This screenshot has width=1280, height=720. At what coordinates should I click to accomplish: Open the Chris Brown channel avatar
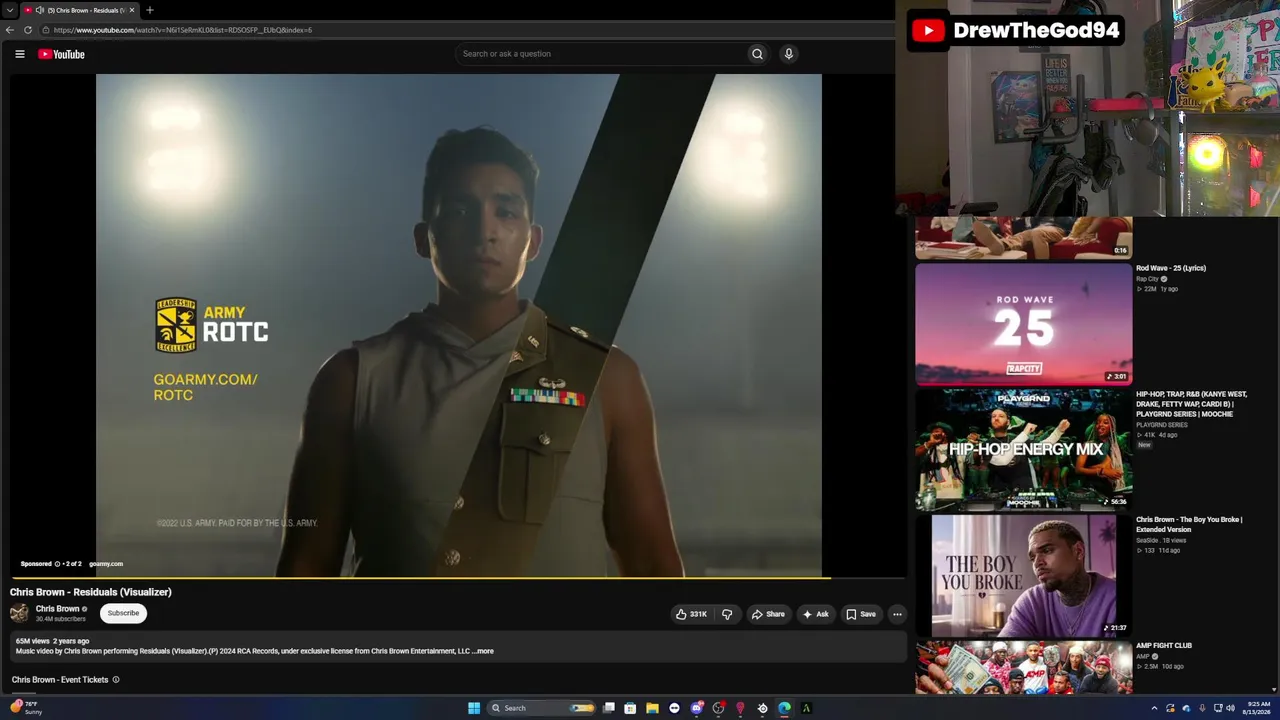tap(19, 613)
